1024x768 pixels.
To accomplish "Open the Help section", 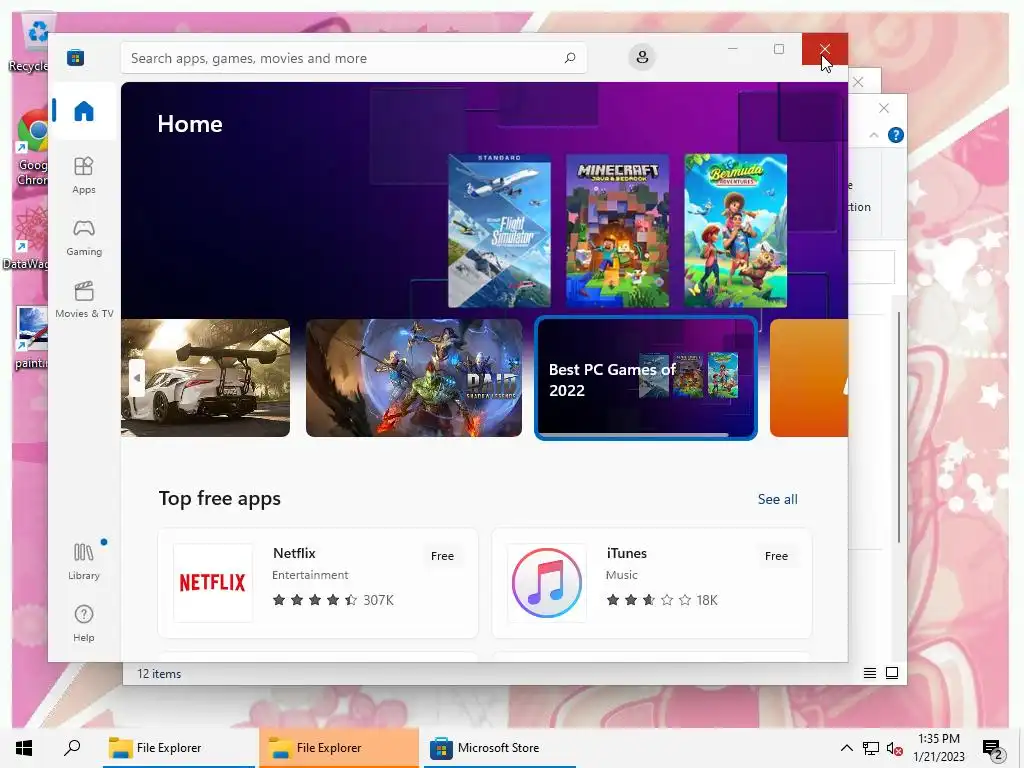I will (x=84, y=623).
